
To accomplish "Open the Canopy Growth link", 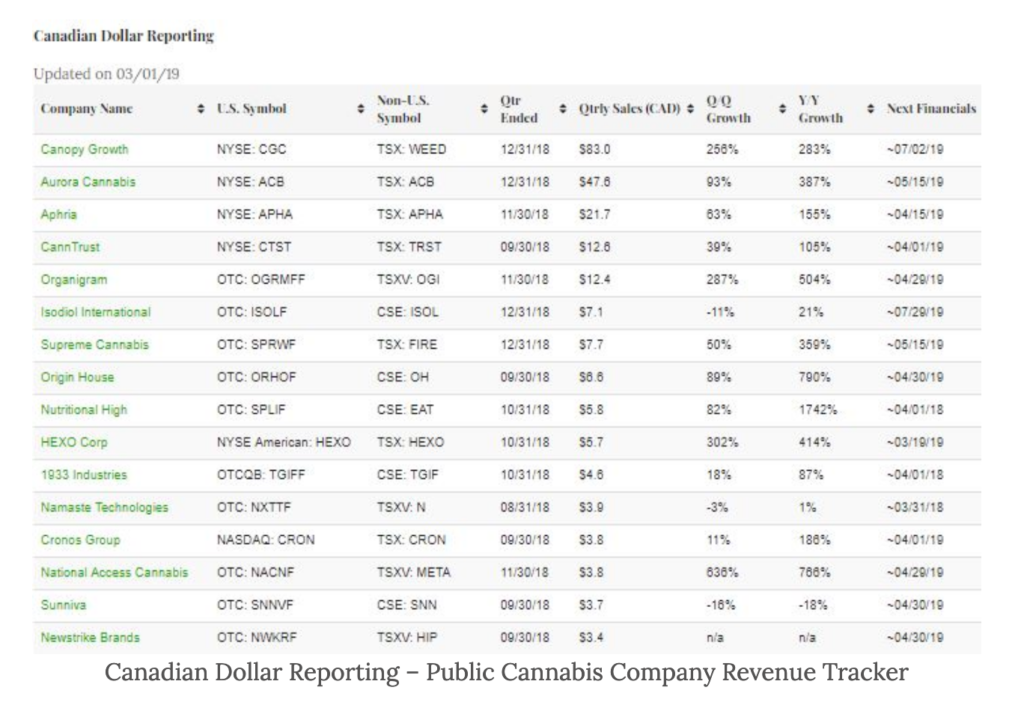I will click(84, 149).
